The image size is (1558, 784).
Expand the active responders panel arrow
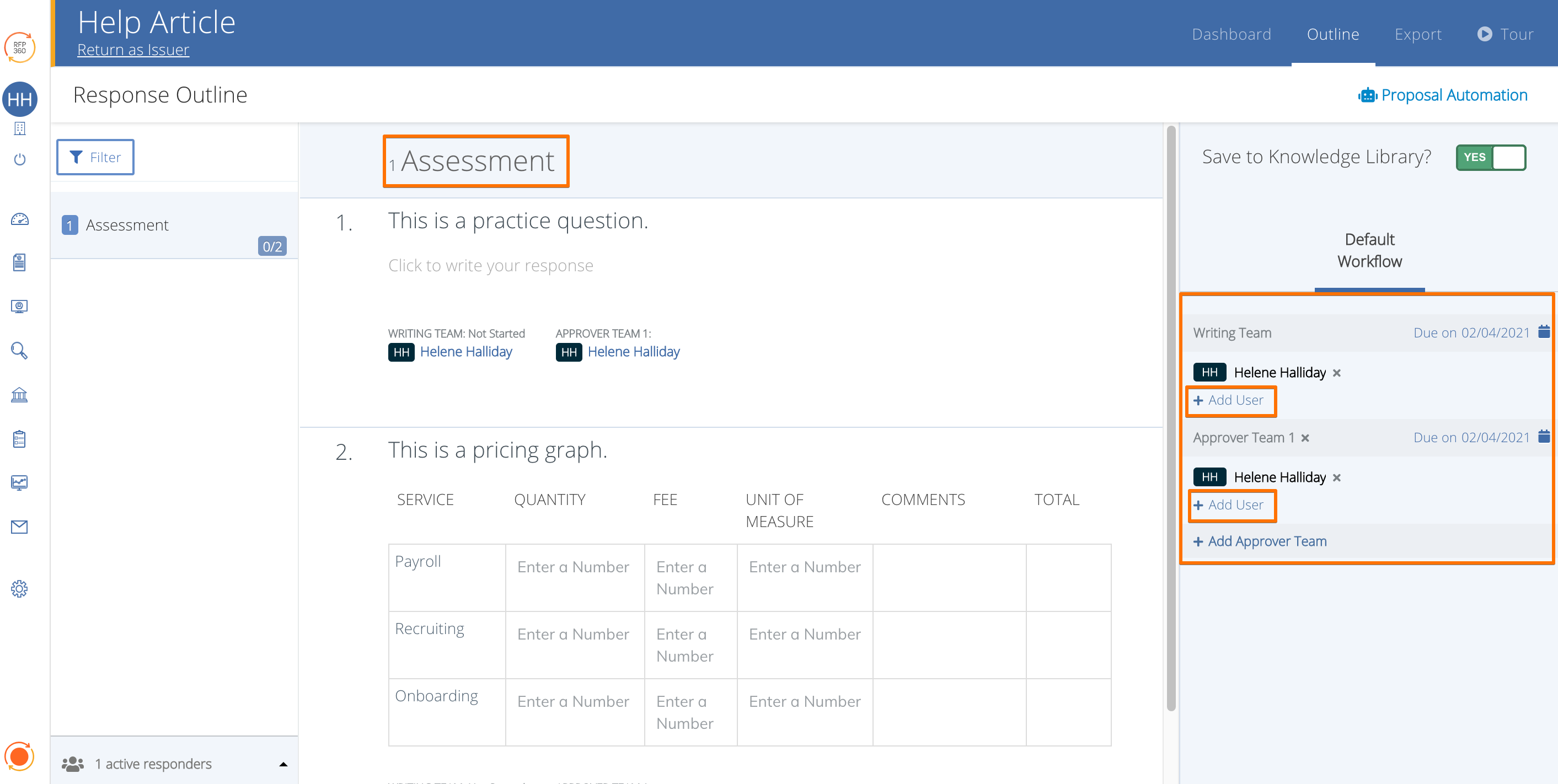[283, 764]
